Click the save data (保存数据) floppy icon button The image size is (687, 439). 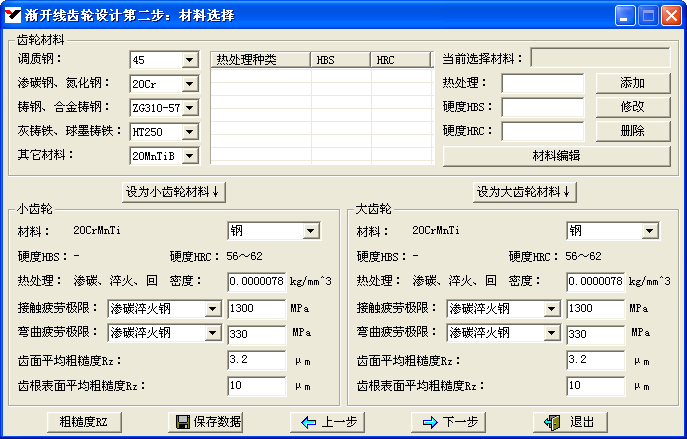(x=207, y=422)
